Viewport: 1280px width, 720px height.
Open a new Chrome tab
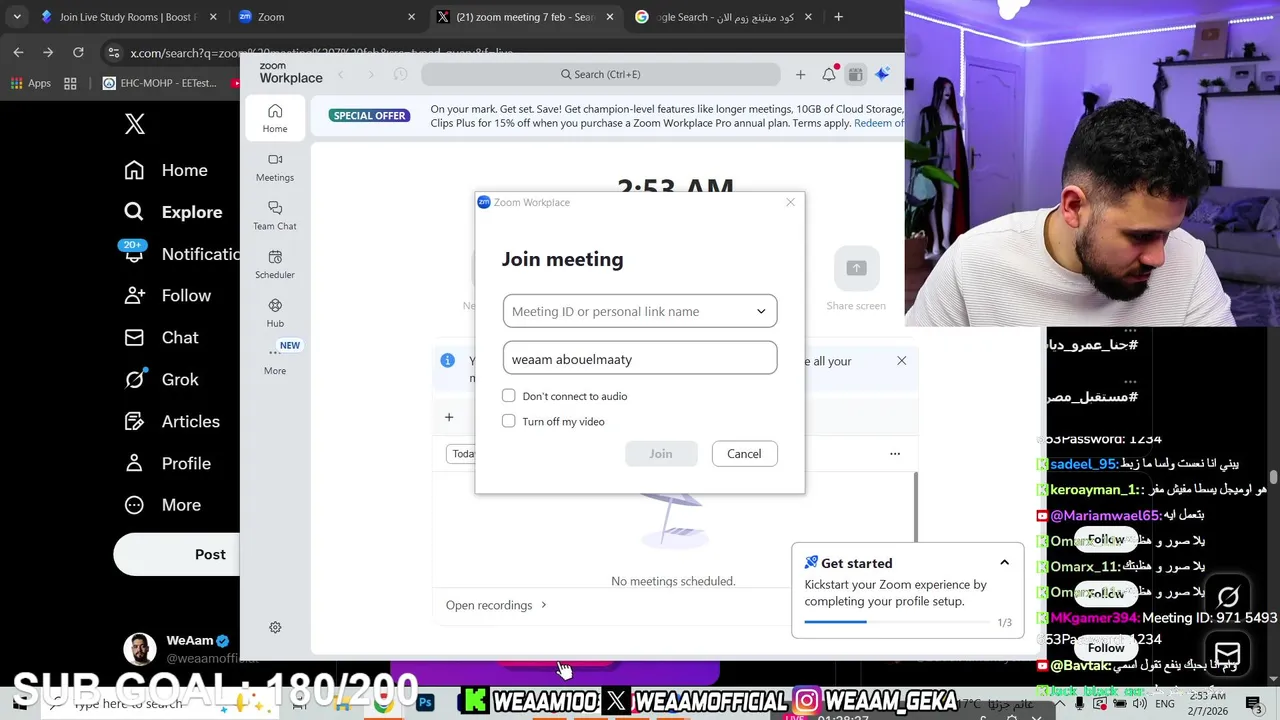point(838,17)
